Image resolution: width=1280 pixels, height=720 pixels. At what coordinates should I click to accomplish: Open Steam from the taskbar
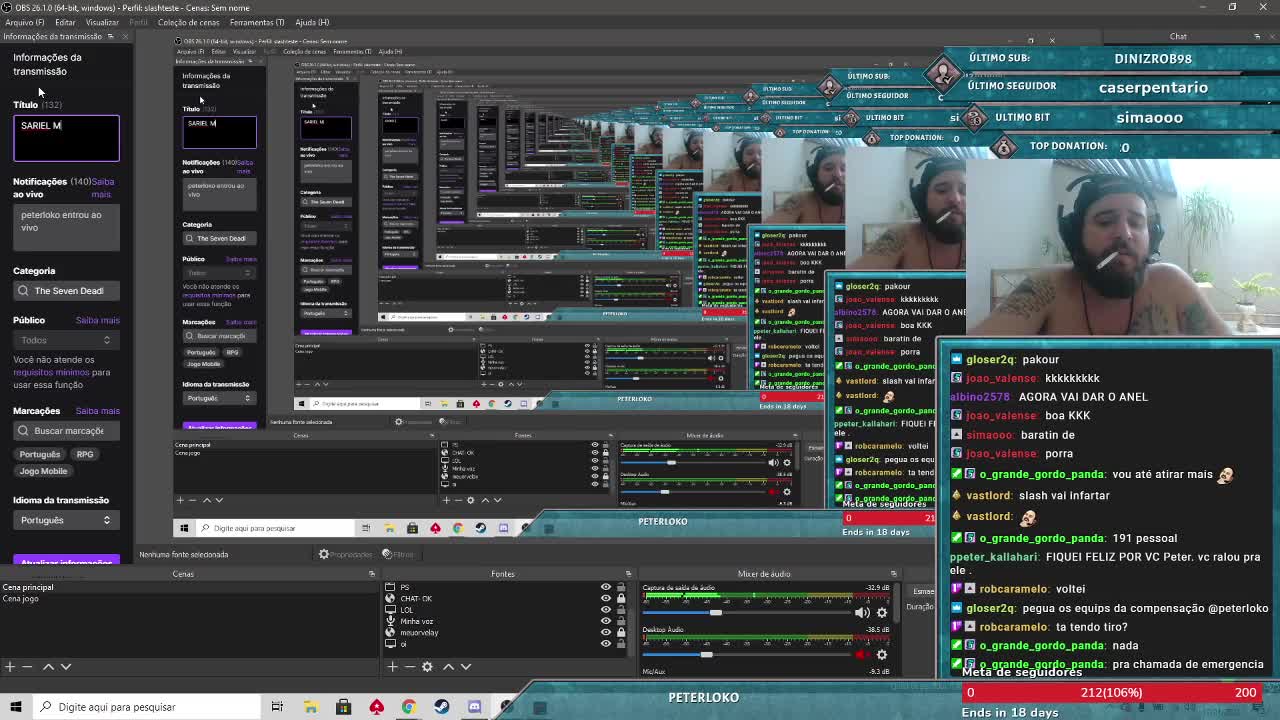click(x=441, y=707)
